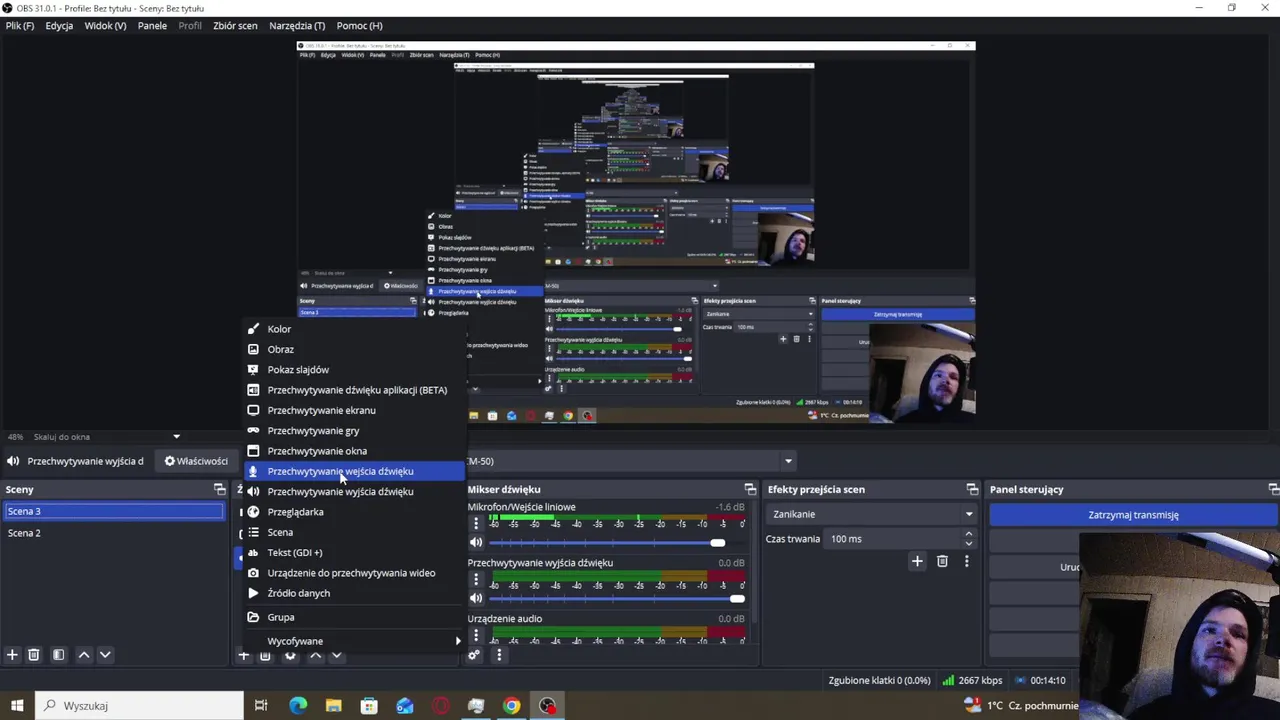1280x720 pixels.
Task: Move source up with the sources up arrow
Action: (x=315, y=656)
